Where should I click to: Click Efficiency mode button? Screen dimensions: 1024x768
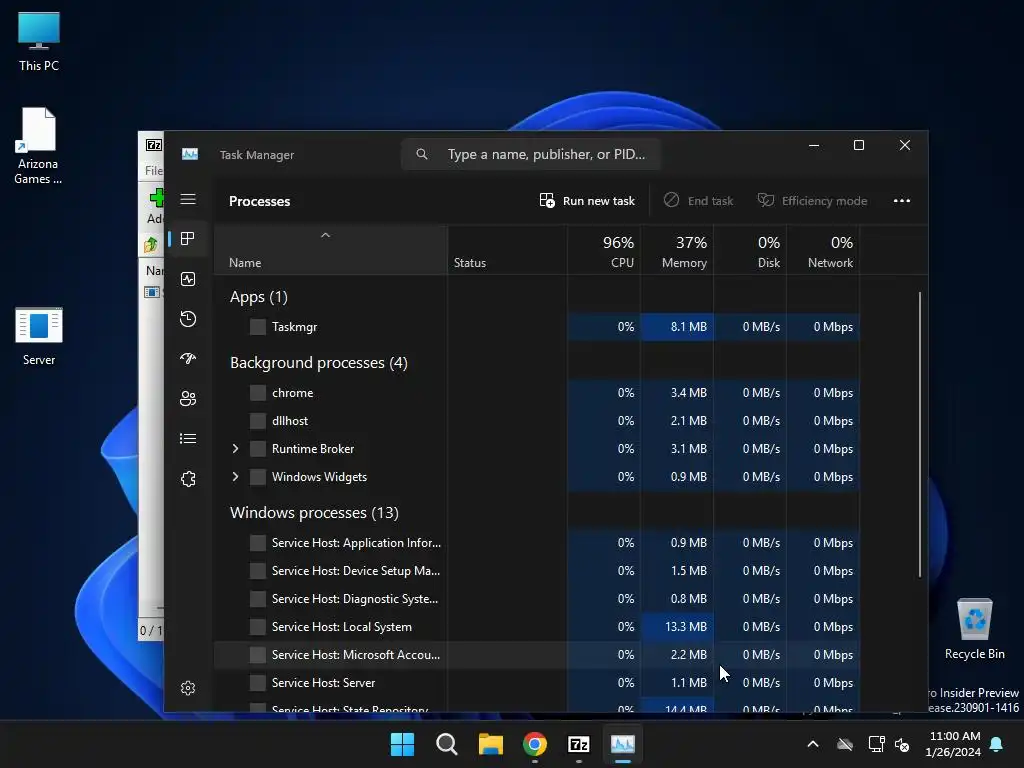click(x=812, y=200)
